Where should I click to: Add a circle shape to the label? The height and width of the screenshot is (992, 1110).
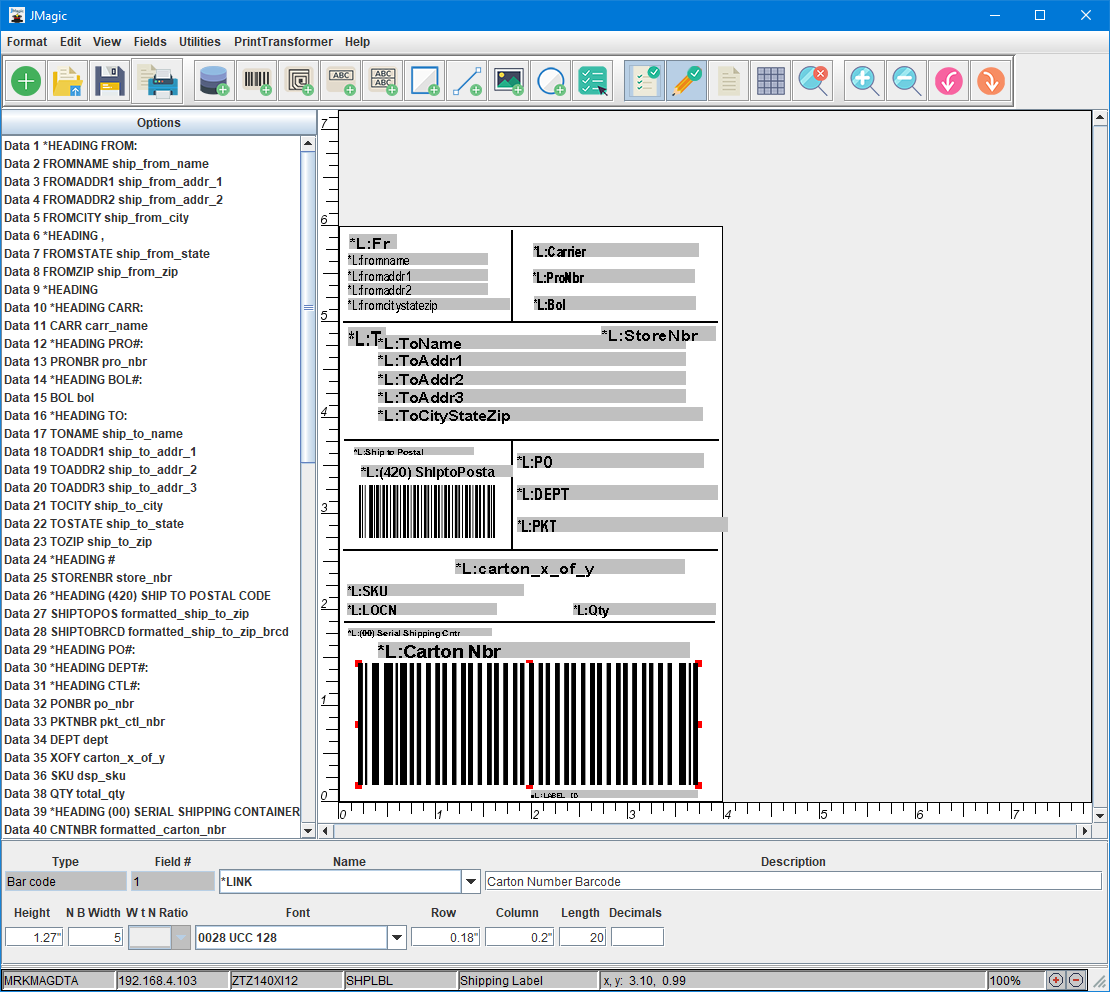click(551, 81)
